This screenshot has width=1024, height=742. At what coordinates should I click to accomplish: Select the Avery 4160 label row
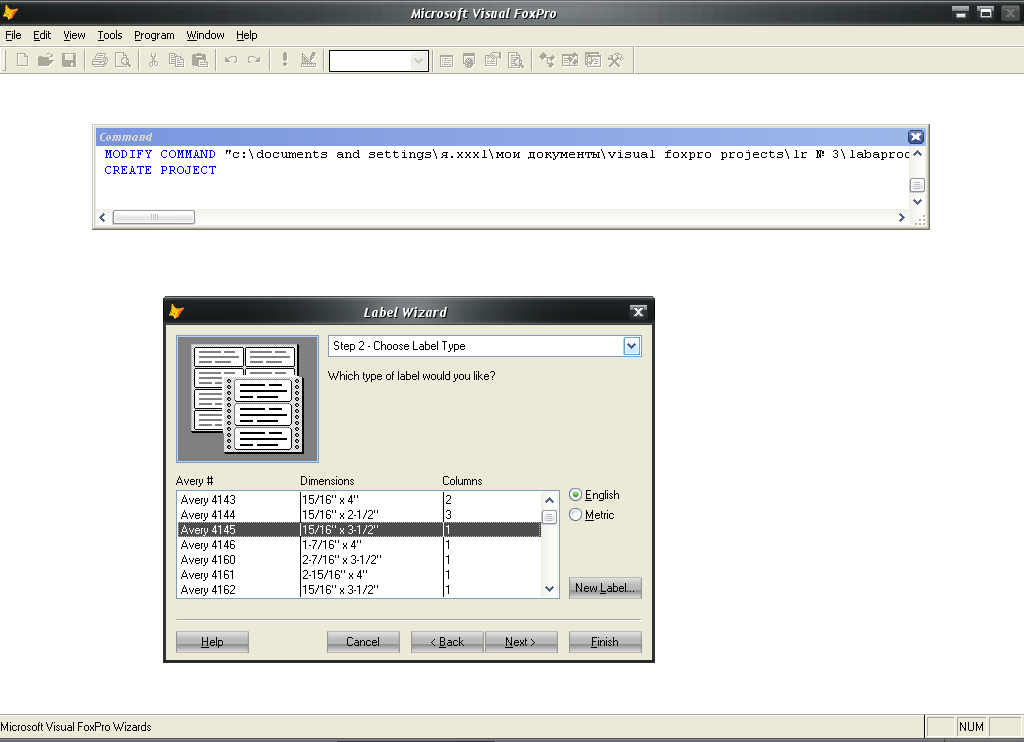359,560
